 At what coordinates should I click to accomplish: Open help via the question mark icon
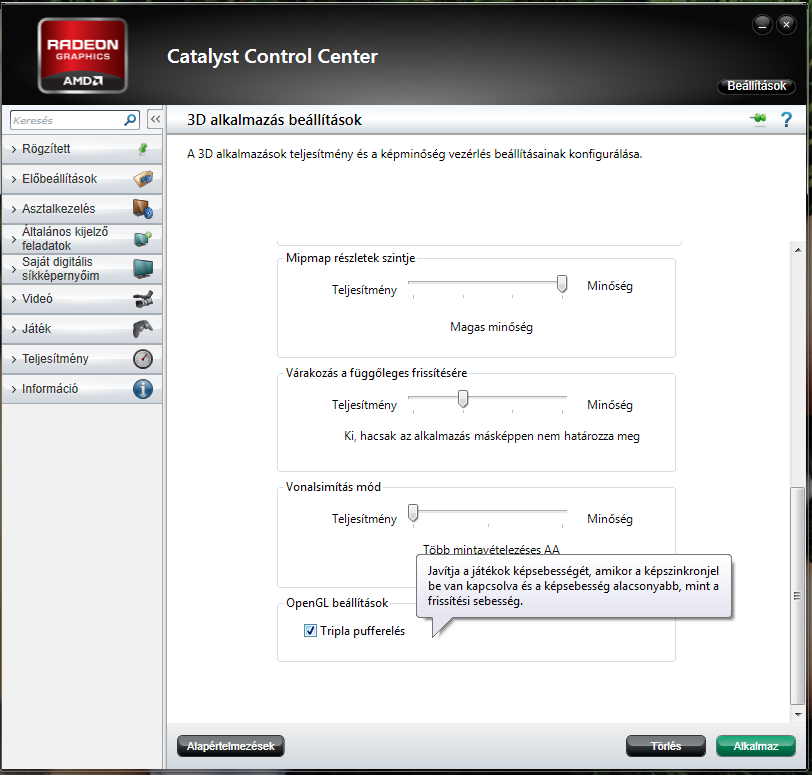coord(786,120)
